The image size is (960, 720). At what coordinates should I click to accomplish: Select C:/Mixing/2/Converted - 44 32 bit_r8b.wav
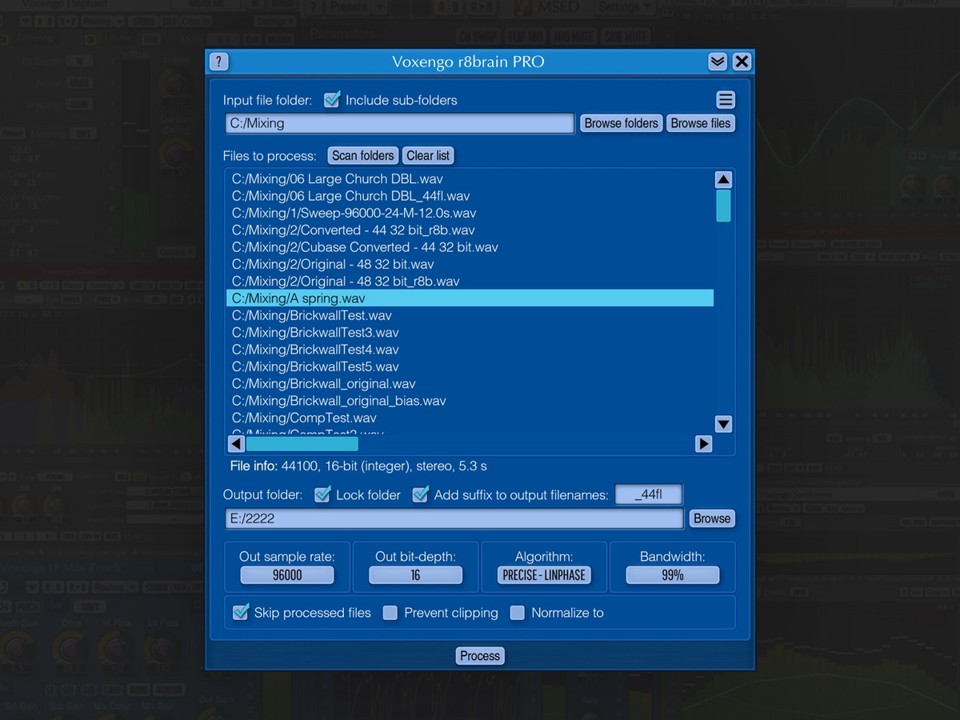coord(470,230)
